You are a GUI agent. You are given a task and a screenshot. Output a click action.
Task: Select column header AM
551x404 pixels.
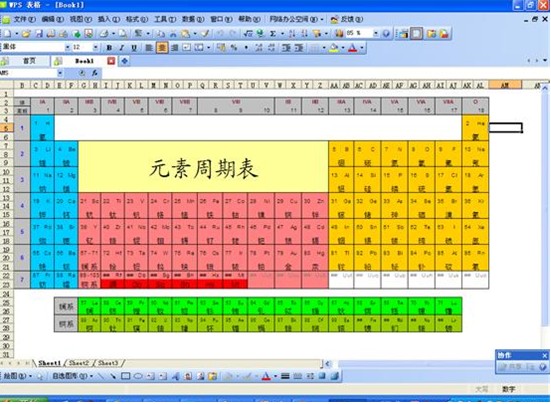pyautogui.click(x=505, y=85)
